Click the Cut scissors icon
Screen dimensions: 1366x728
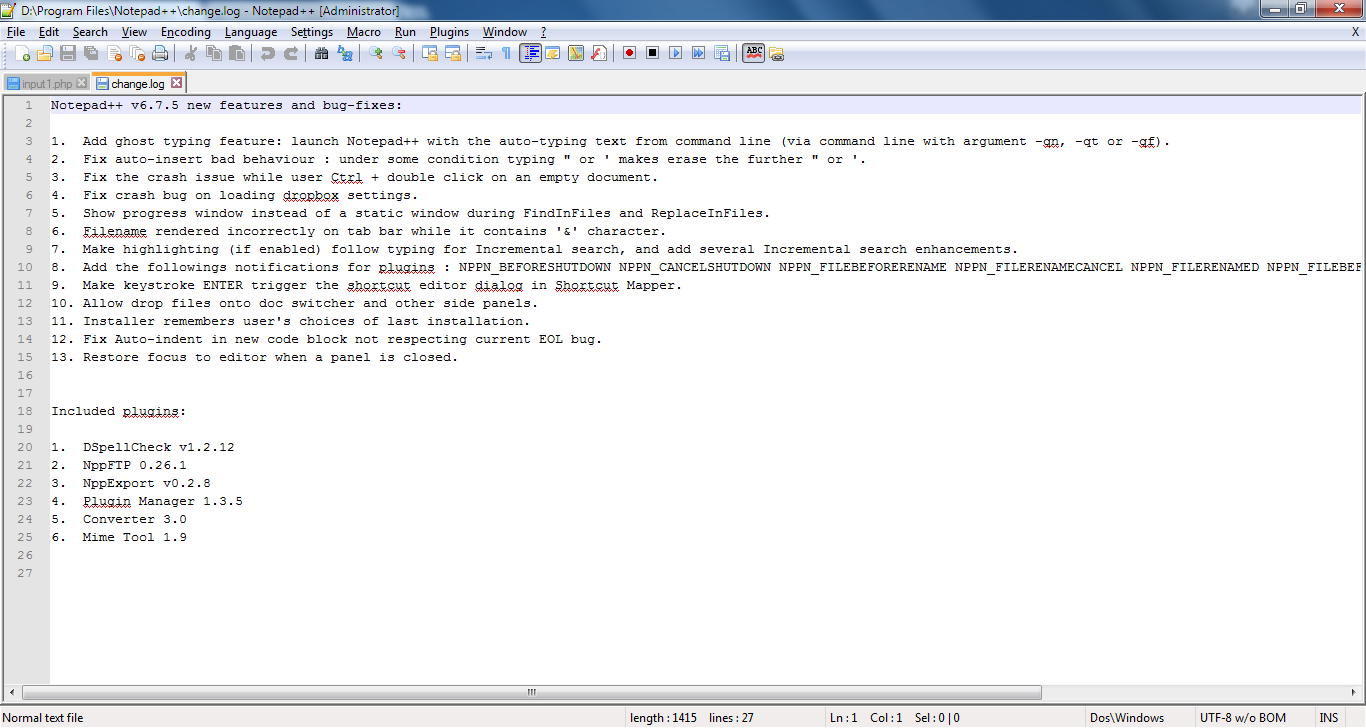tap(191, 53)
